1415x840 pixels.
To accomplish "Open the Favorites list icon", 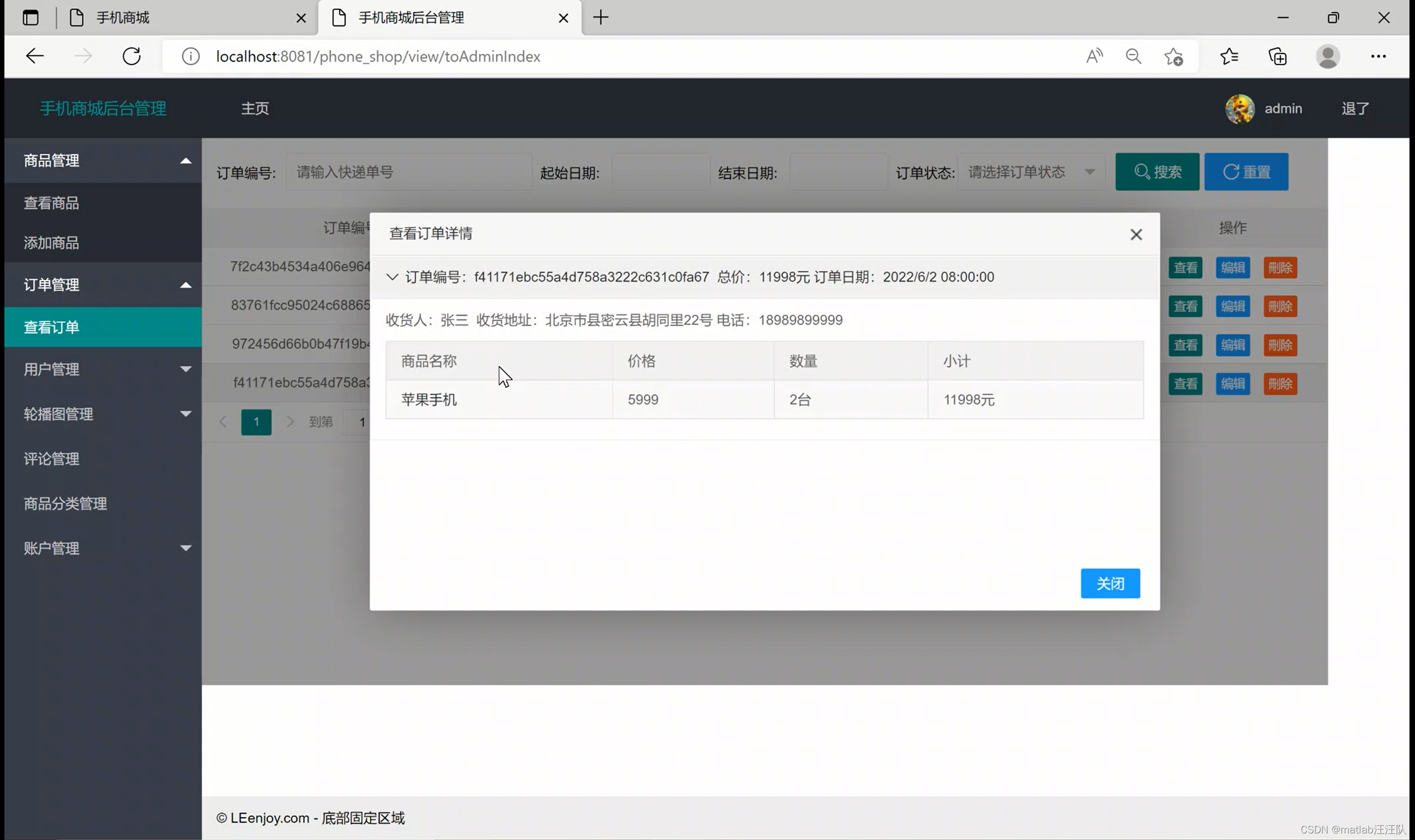I will [x=1229, y=56].
